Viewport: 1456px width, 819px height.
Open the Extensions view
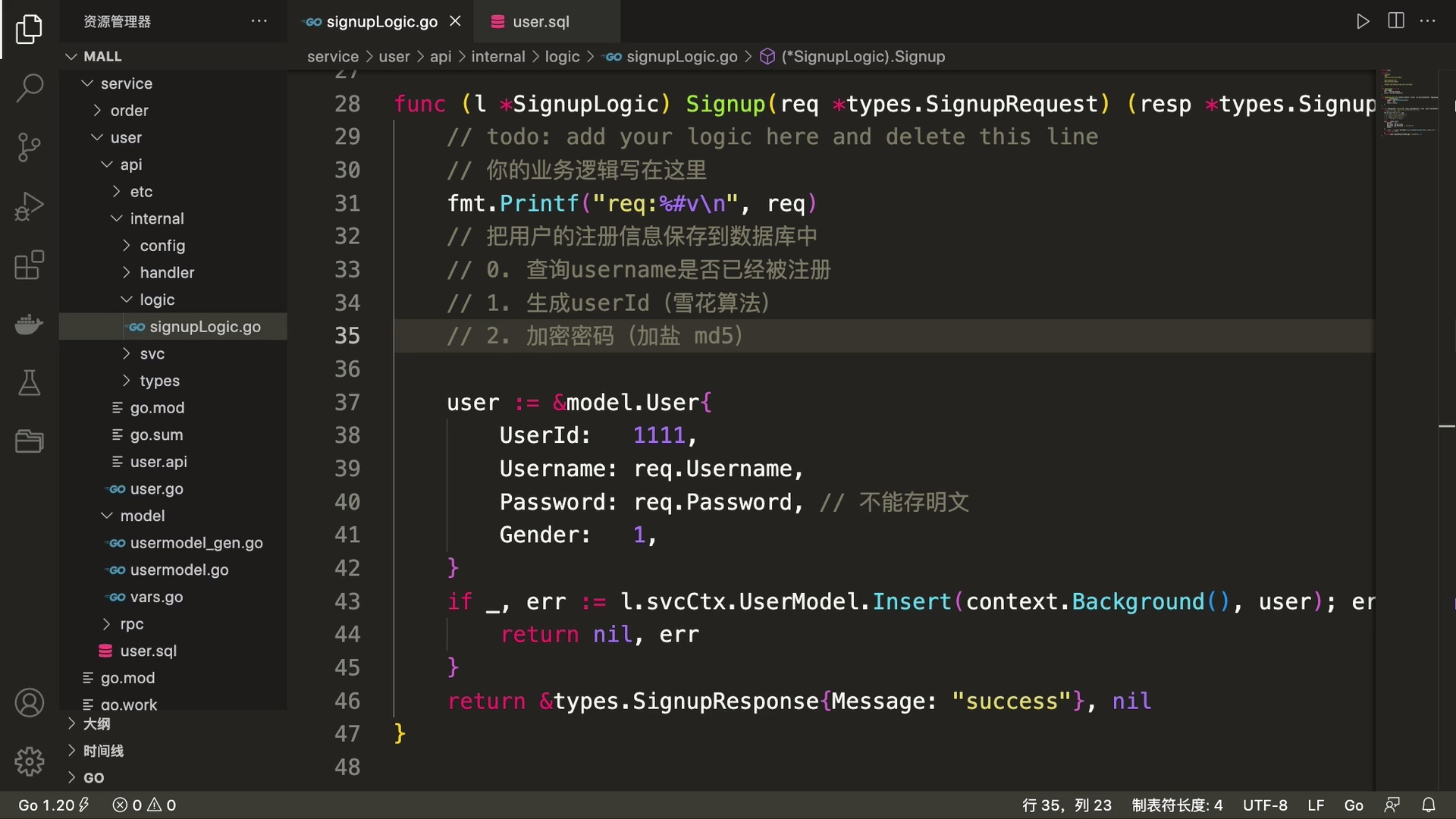[x=29, y=265]
